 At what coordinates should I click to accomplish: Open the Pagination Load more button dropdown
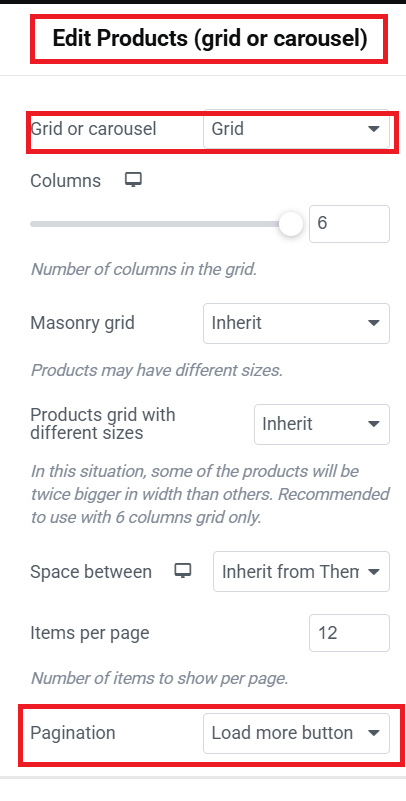click(296, 733)
